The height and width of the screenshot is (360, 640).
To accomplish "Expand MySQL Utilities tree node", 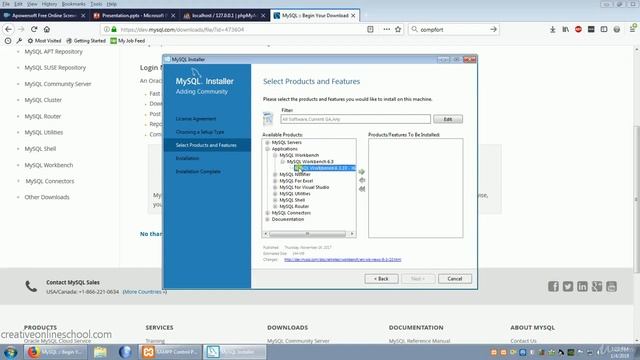I will (275, 194).
